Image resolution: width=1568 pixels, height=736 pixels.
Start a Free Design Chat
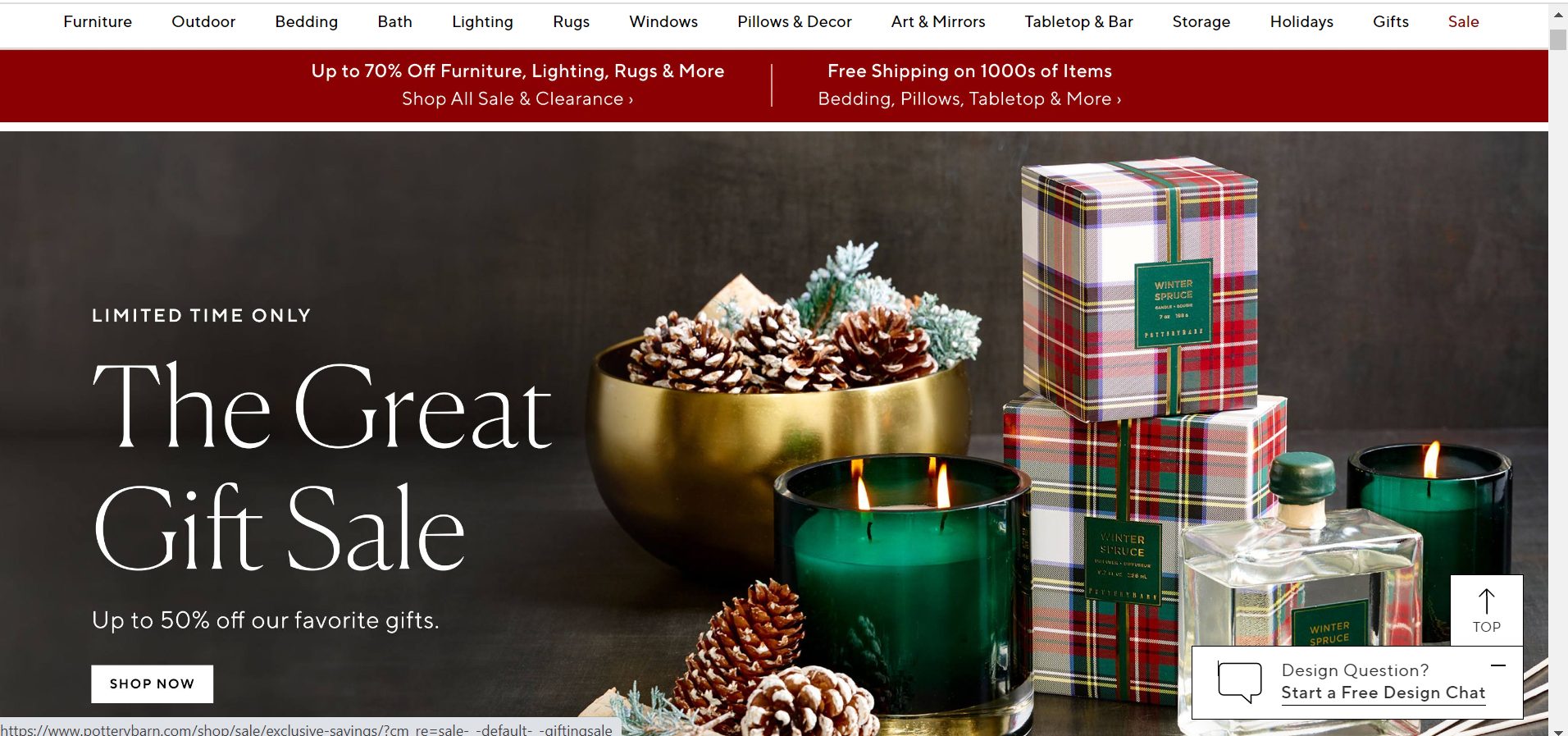click(1383, 693)
